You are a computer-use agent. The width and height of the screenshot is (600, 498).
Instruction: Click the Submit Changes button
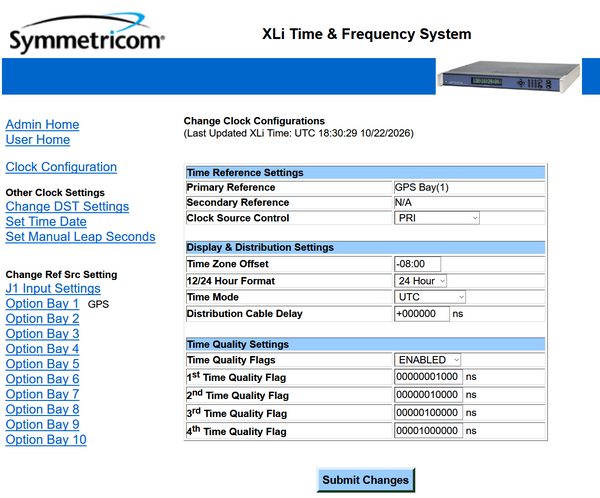click(365, 480)
